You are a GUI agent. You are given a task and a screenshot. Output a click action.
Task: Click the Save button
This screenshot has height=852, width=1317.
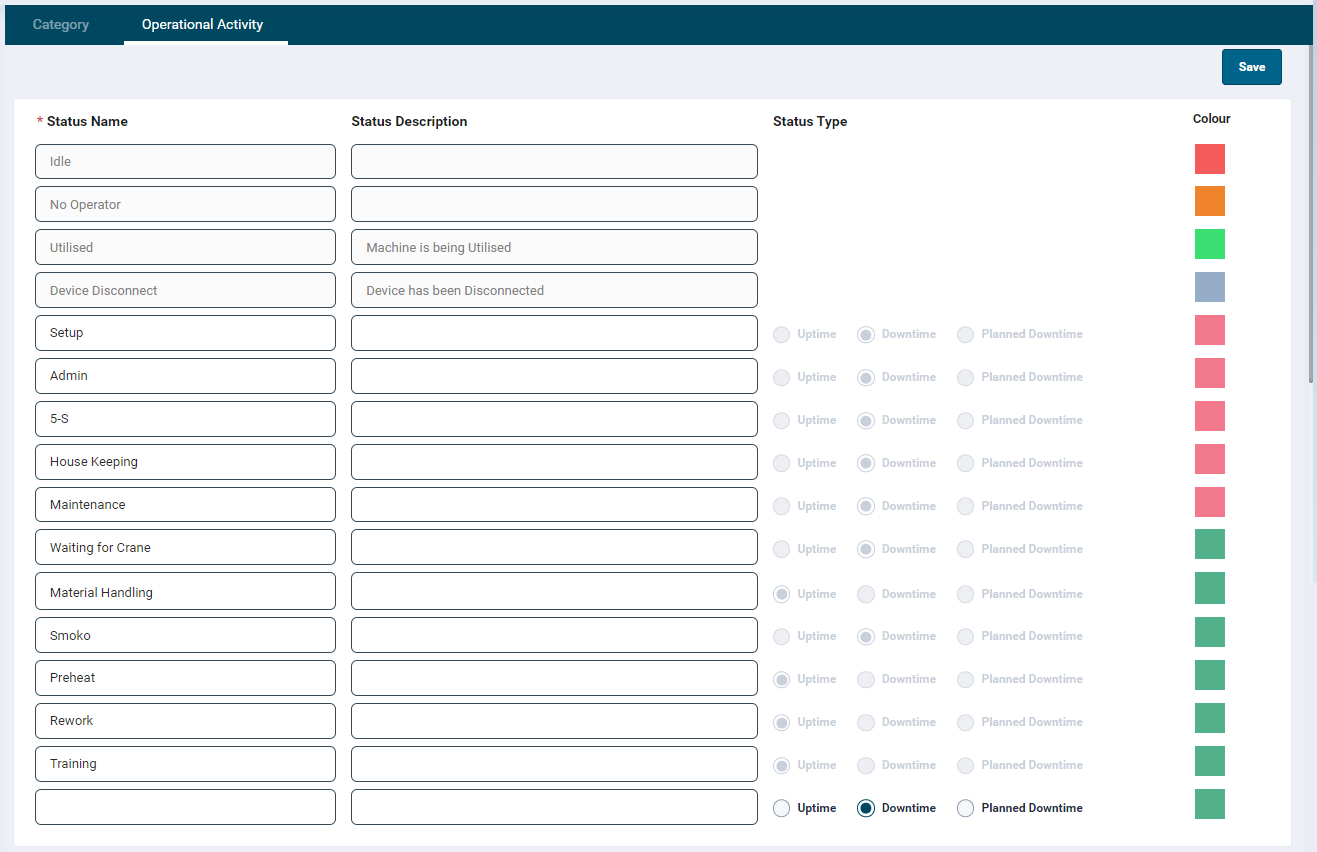tap(1251, 67)
